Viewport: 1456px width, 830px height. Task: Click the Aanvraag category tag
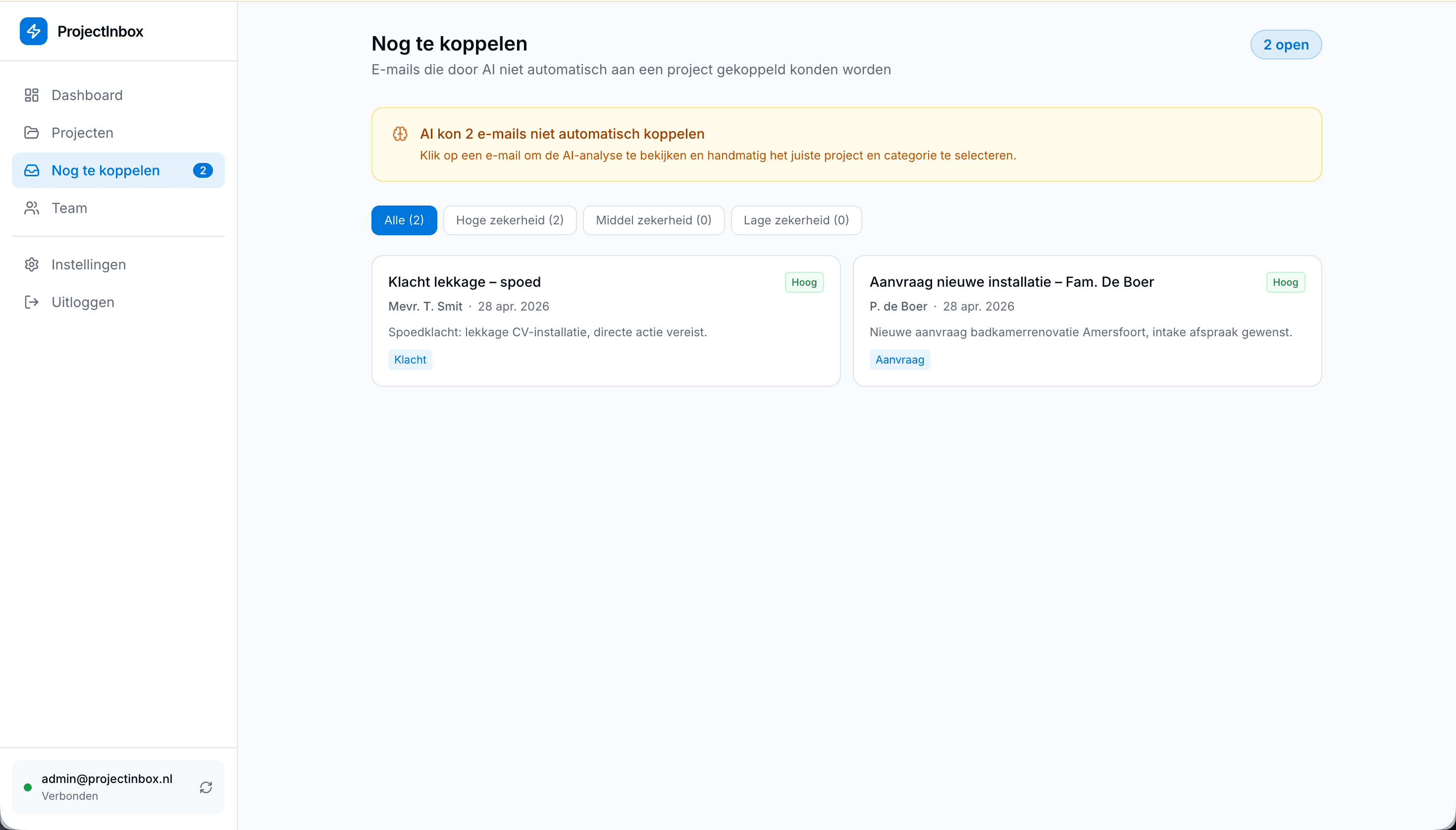(x=899, y=359)
